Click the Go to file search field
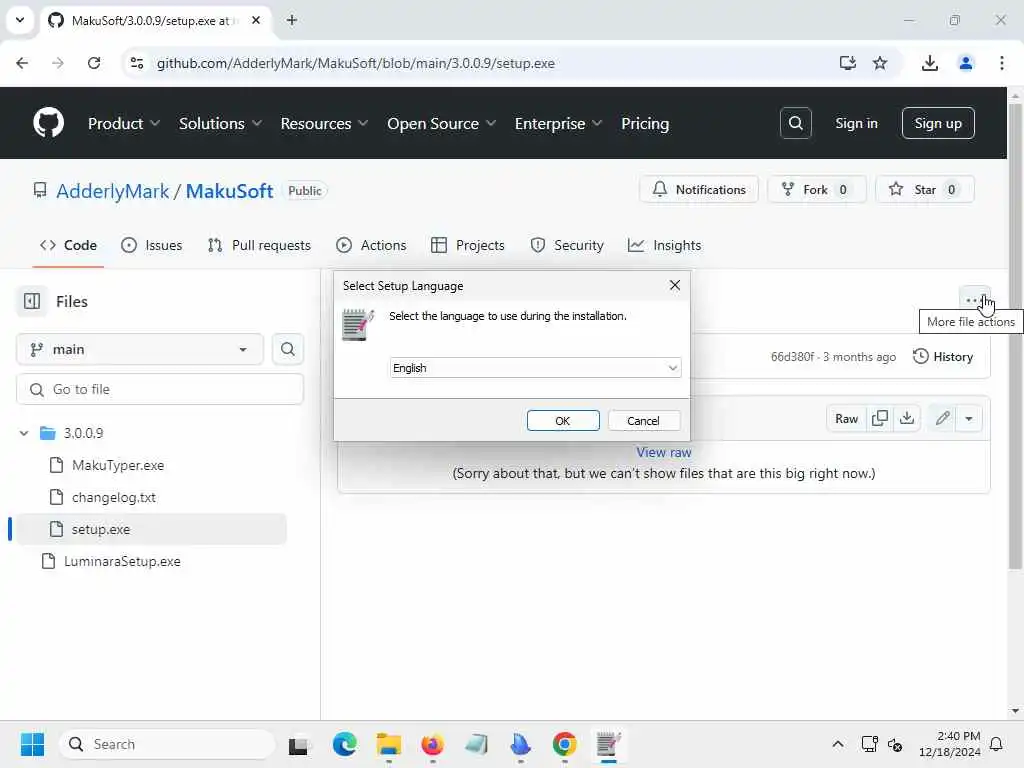Viewport: 1024px width, 768px height. (160, 389)
